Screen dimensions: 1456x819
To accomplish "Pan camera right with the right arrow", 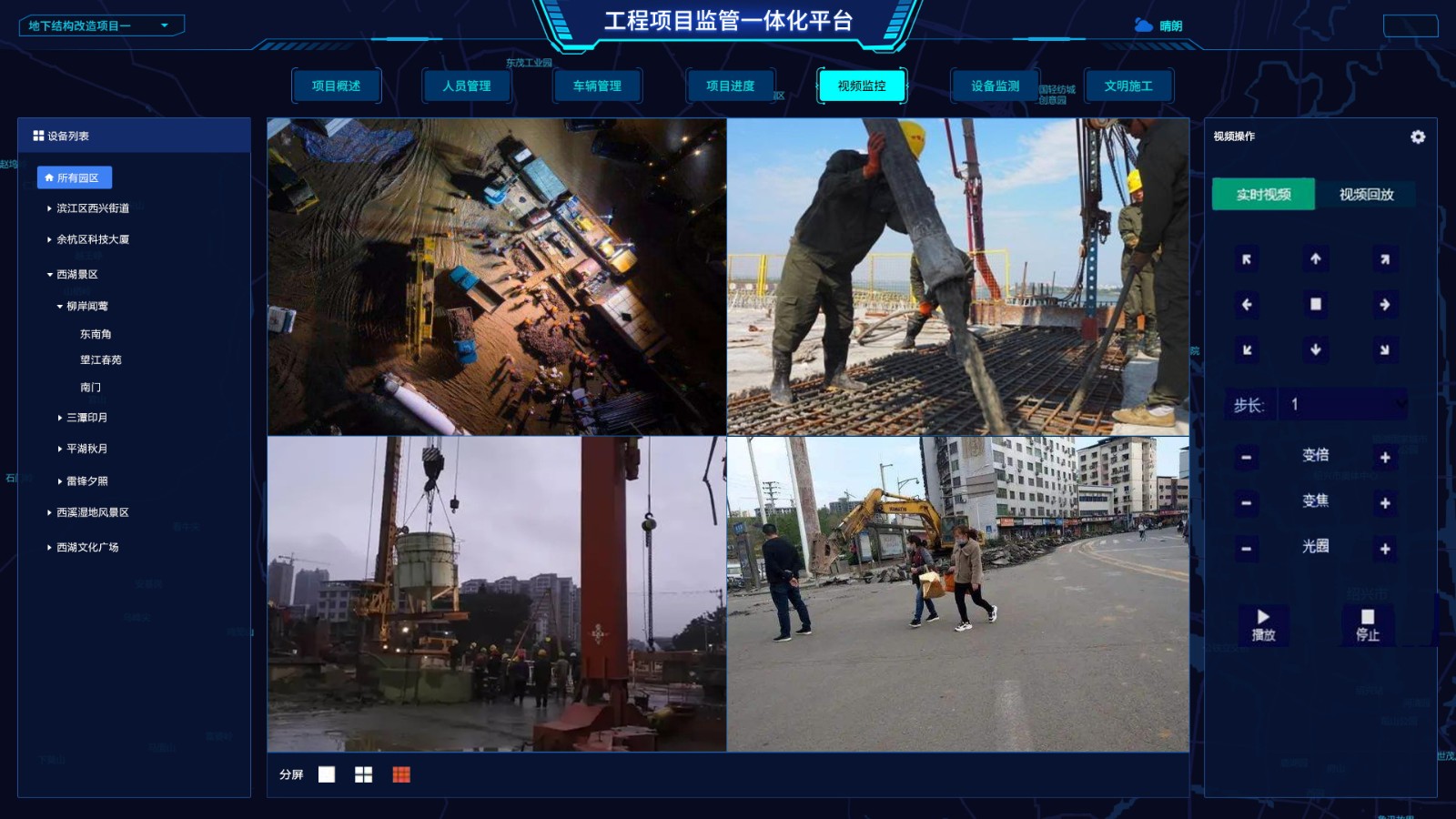I will (1385, 304).
